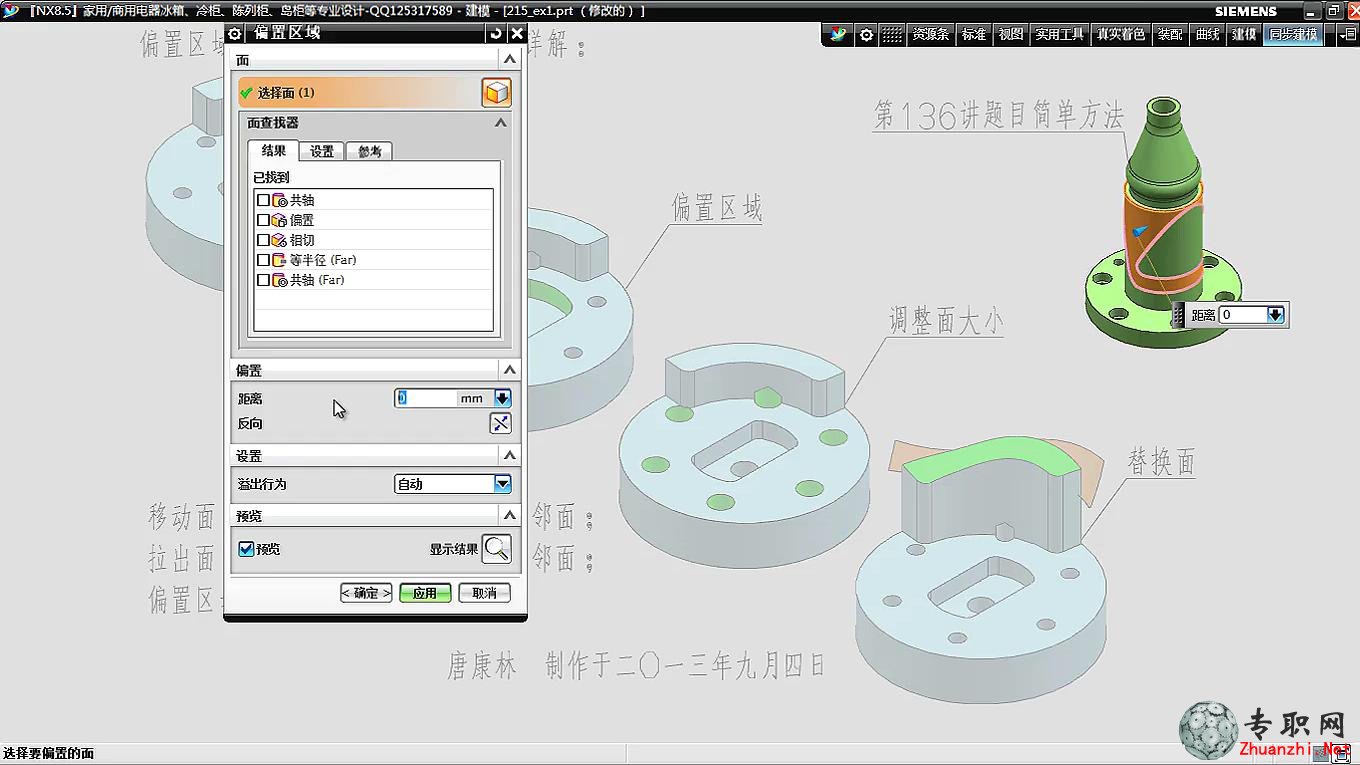Image resolution: width=1360 pixels, height=765 pixels.
Task: Switch to the 参考 tab
Action: (x=369, y=152)
